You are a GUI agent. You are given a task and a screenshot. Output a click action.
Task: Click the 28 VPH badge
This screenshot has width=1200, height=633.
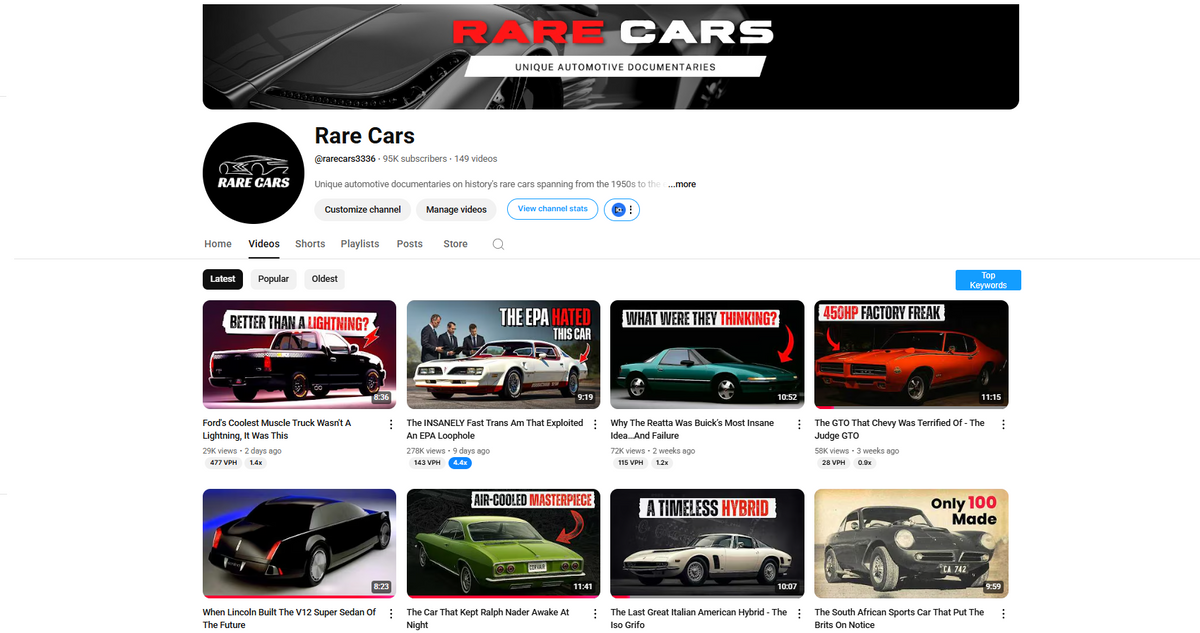832,463
